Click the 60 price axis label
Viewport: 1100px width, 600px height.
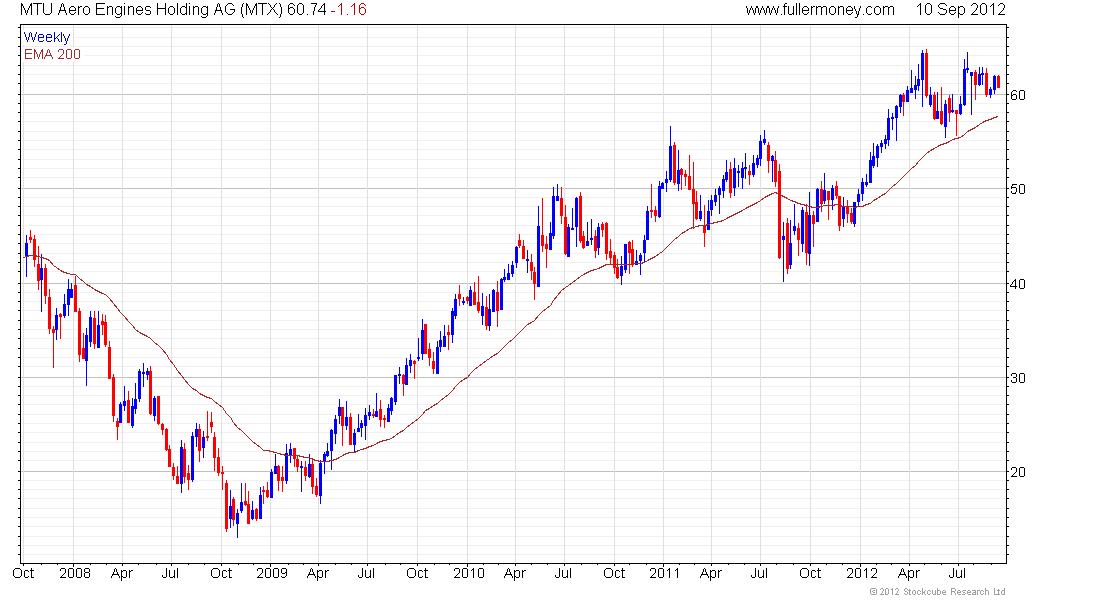pyautogui.click(x=1018, y=95)
